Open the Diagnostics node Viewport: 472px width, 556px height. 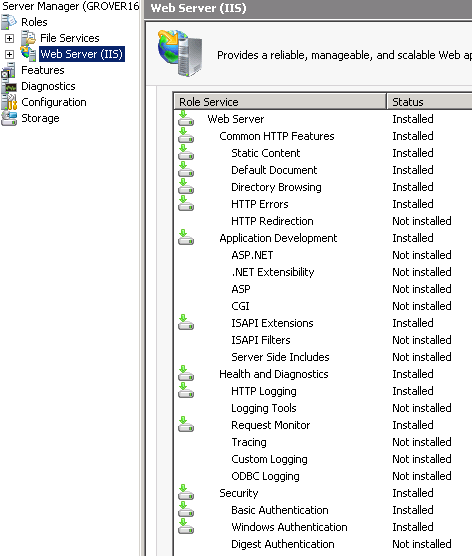click(48, 86)
